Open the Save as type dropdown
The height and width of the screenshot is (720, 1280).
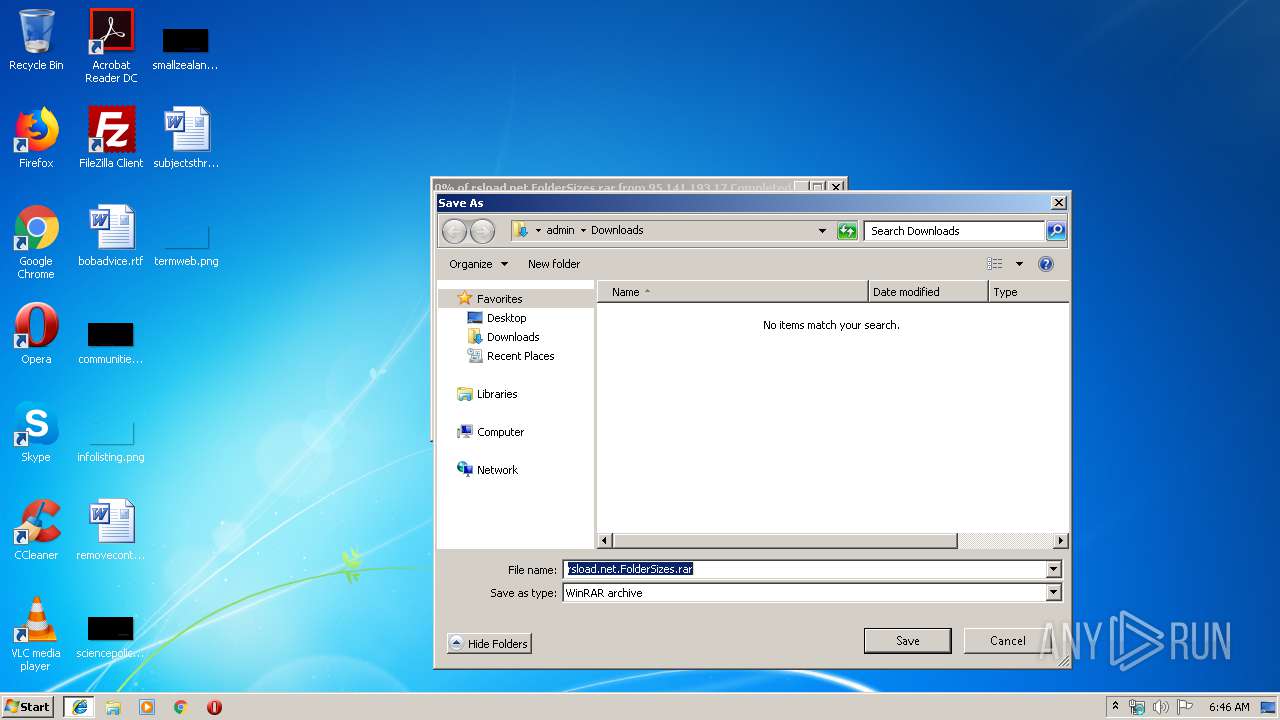[1053, 593]
